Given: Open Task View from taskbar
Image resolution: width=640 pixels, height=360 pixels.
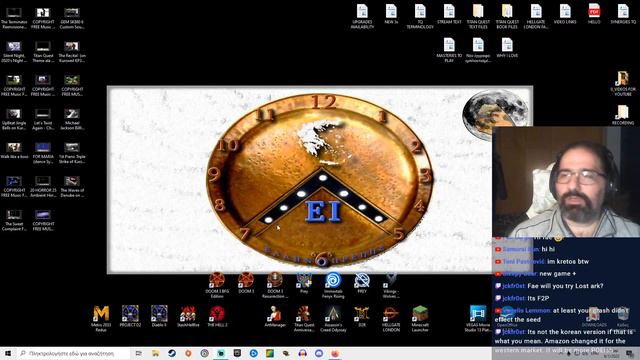Looking at the screenshot, I should pyautogui.click(x=139, y=353).
